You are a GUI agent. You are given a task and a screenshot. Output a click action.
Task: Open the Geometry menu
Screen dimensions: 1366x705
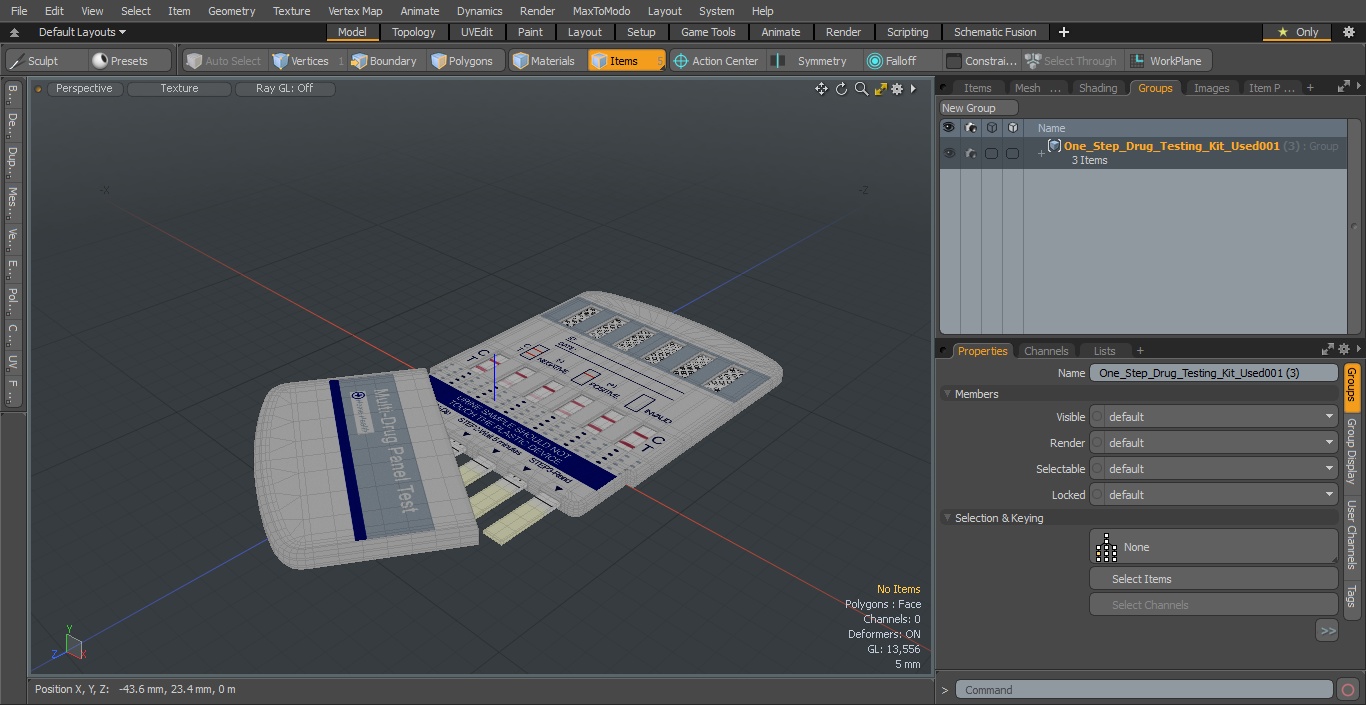(231, 11)
